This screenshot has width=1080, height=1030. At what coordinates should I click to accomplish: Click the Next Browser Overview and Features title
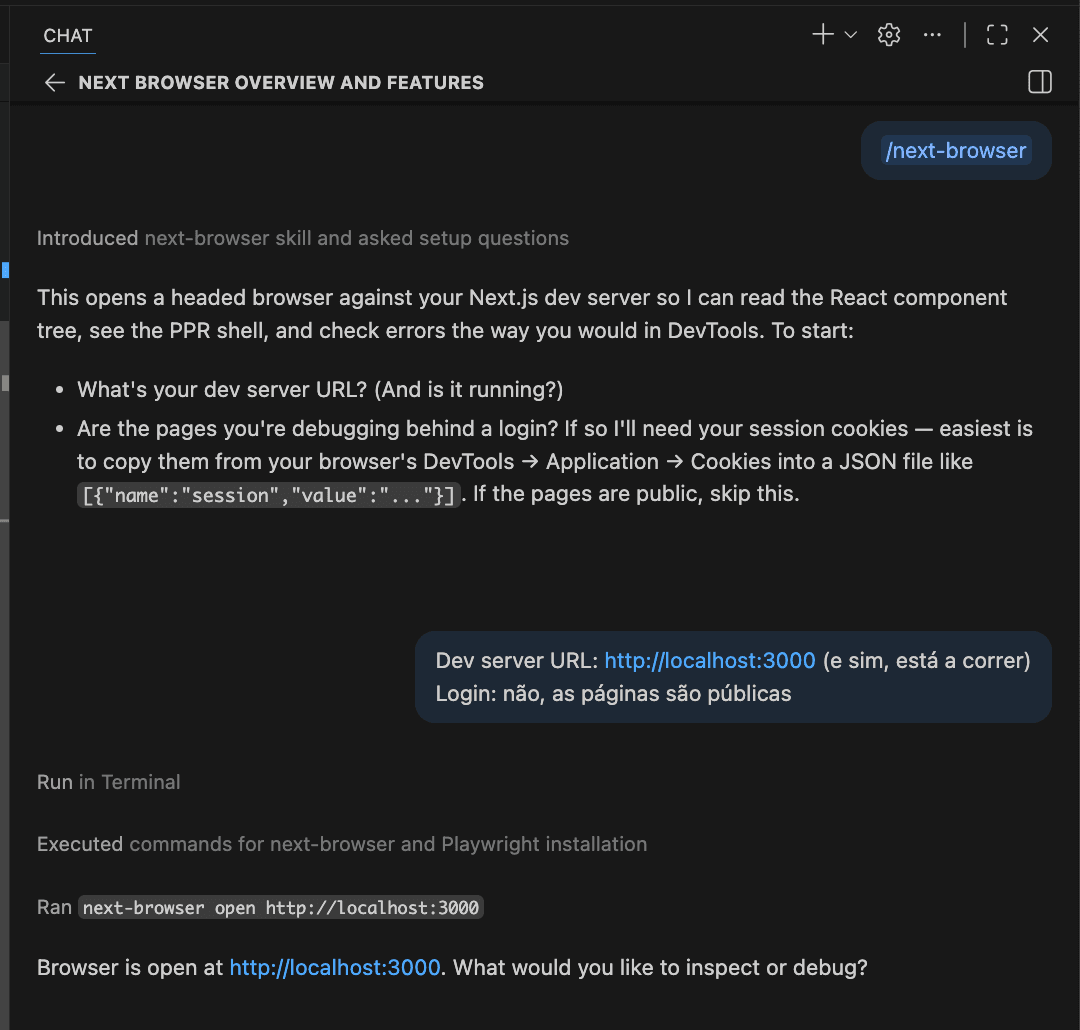tap(281, 83)
